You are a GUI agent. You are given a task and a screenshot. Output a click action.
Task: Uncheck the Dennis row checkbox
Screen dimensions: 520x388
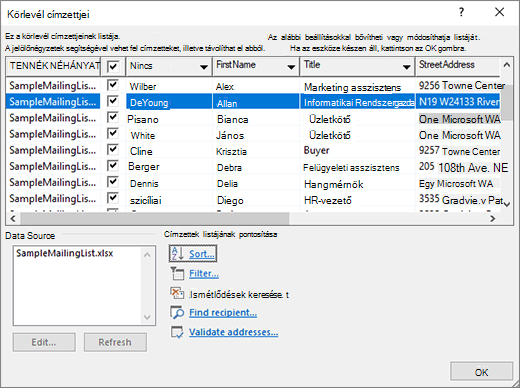click(x=113, y=182)
